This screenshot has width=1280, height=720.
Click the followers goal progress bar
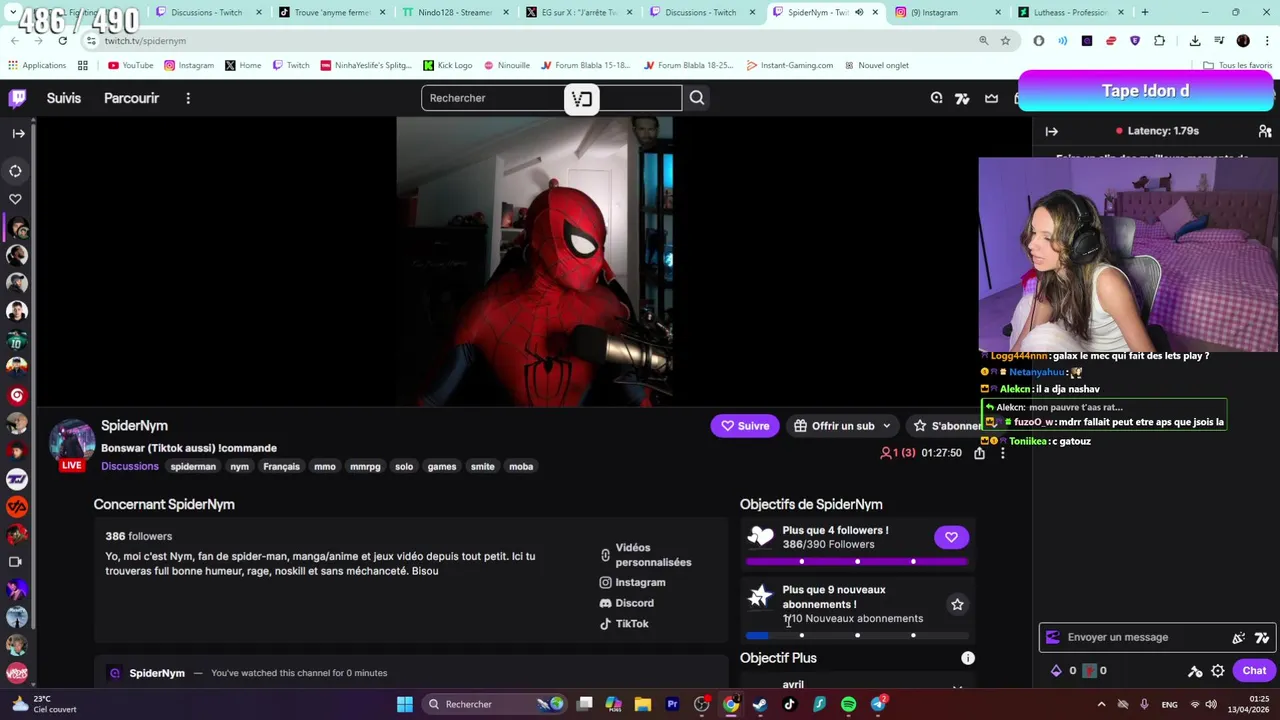tap(857, 561)
